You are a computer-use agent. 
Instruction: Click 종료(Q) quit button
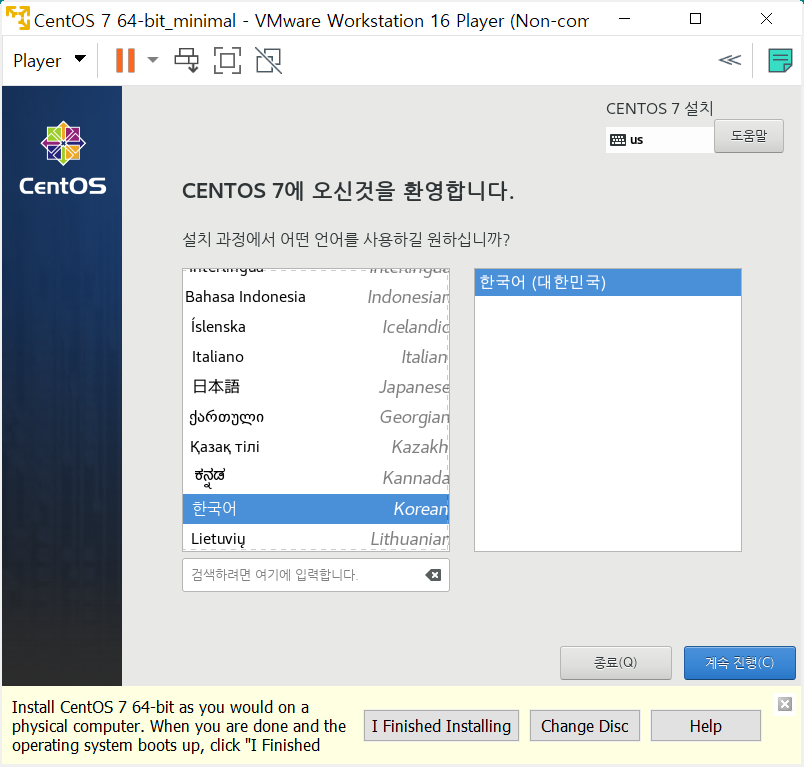click(615, 662)
